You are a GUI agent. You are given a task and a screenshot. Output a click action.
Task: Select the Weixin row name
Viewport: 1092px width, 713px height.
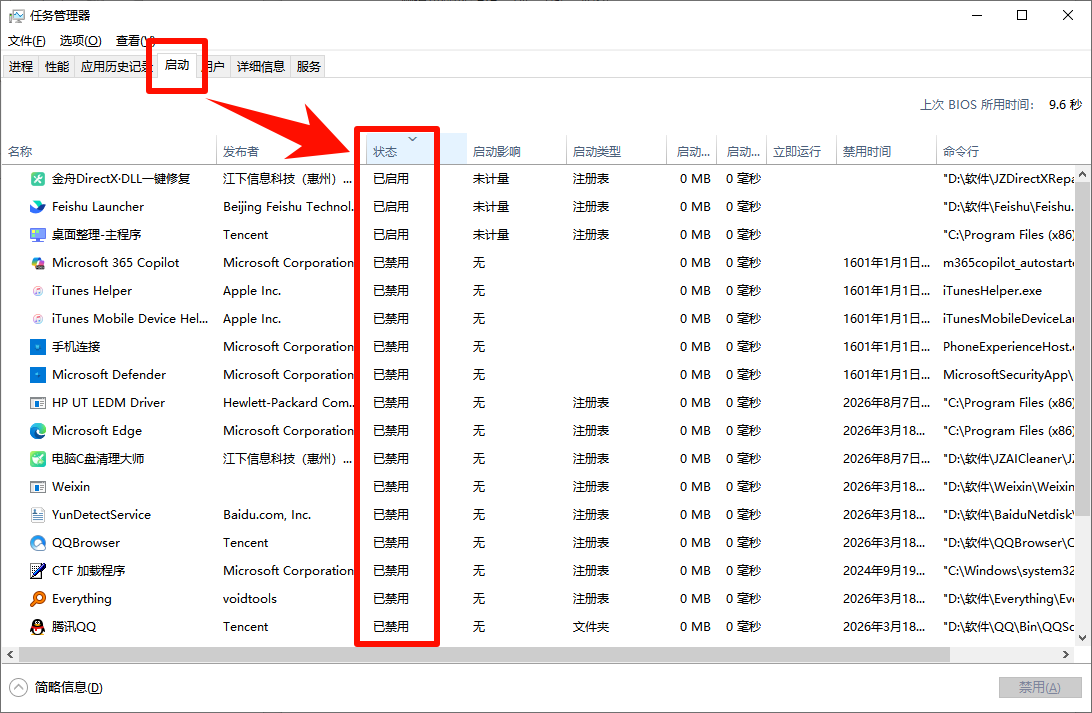click(71, 487)
